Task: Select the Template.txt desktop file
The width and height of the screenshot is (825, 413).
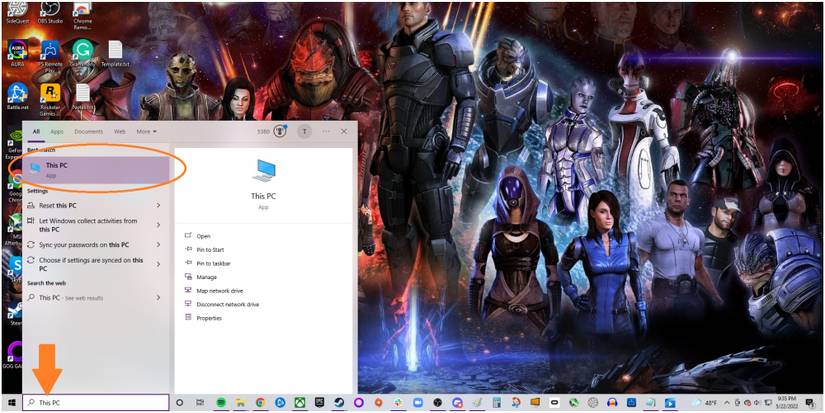Action: point(115,54)
